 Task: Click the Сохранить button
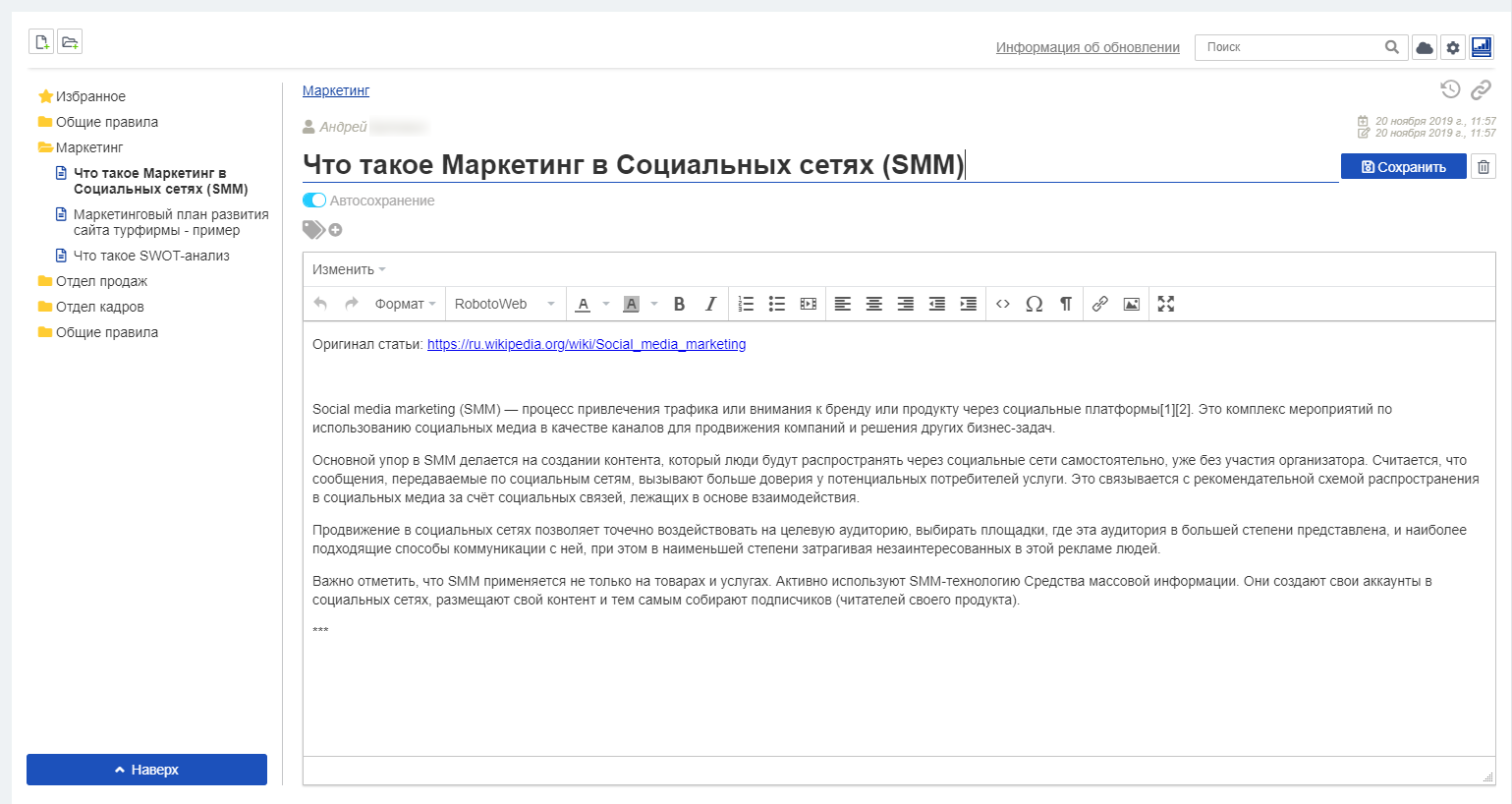(x=1403, y=167)
